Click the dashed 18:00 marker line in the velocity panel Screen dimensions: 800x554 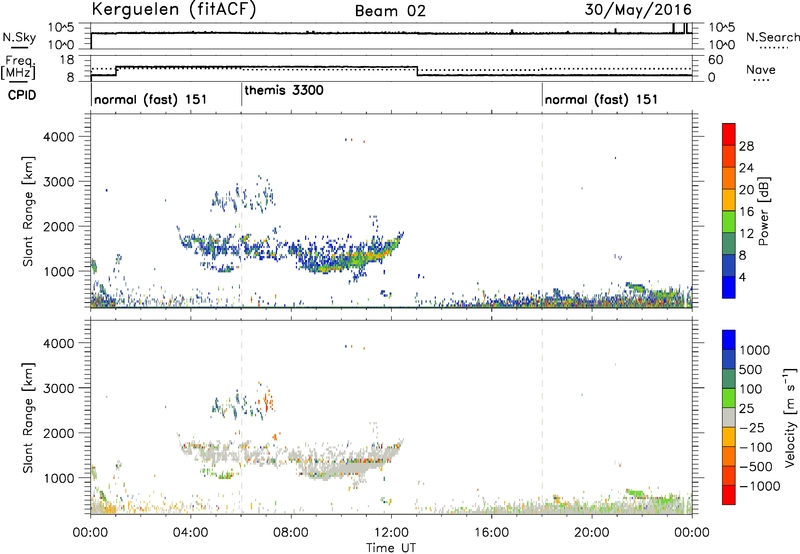tap(542, 417)
